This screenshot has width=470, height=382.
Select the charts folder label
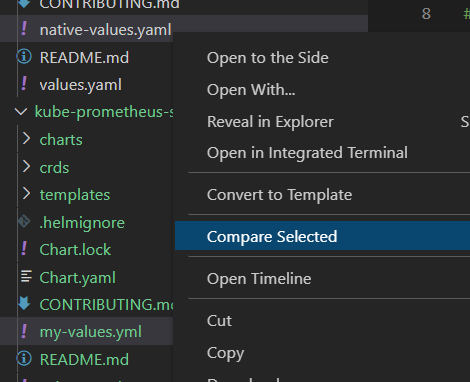click(x=61, y=140)
